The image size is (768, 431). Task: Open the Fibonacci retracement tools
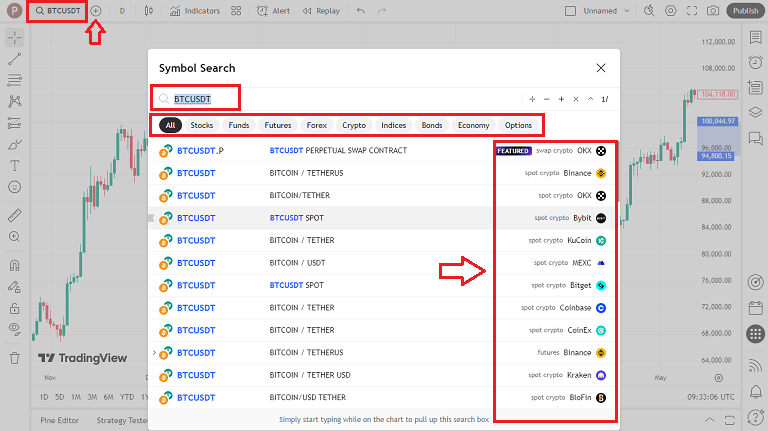pyautogui.click(x=15, y=80)
